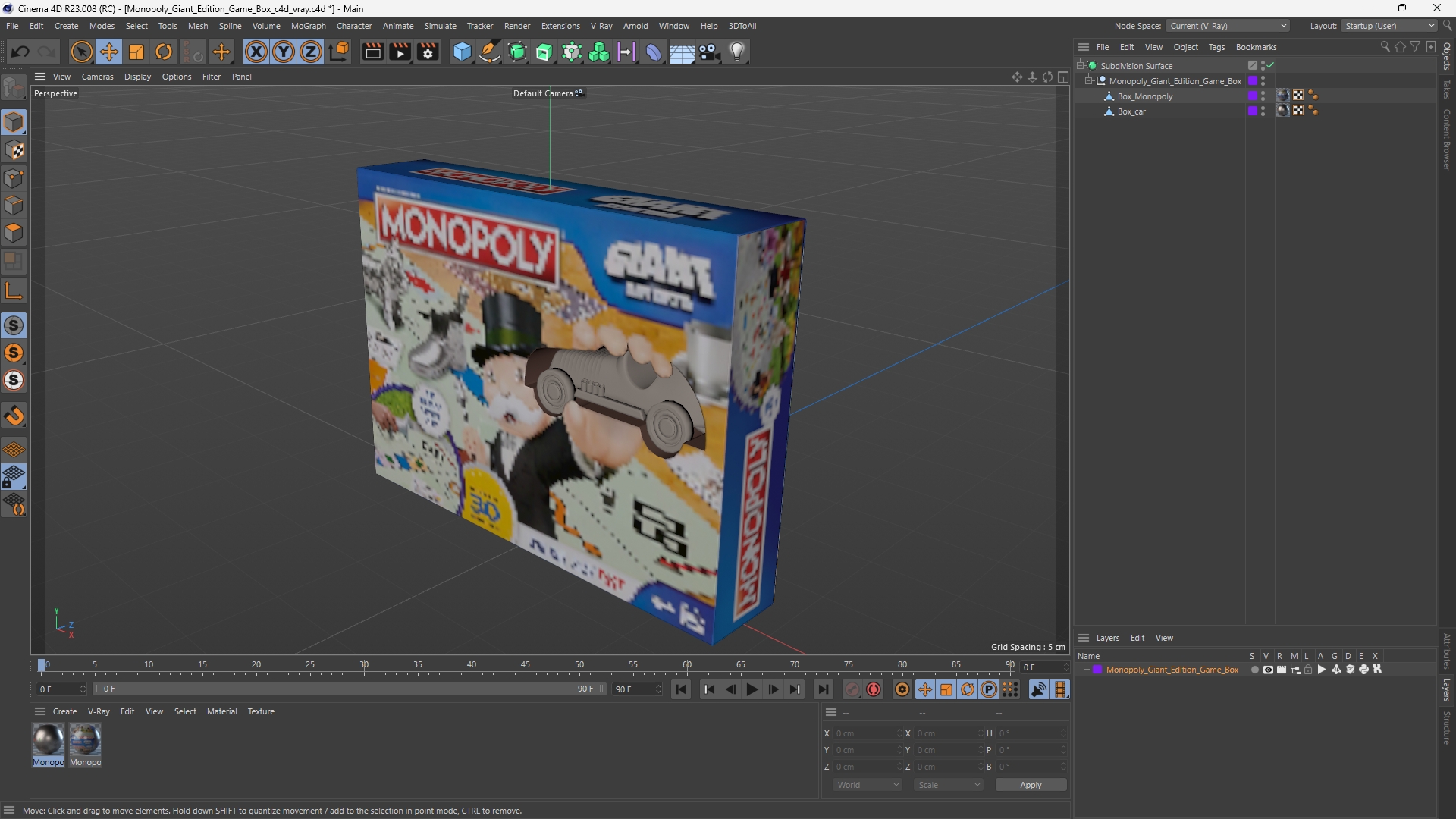Toggle Y axis lock
Image resolution: width=1456 pixels, height=819 pixels.
(283, 52)
